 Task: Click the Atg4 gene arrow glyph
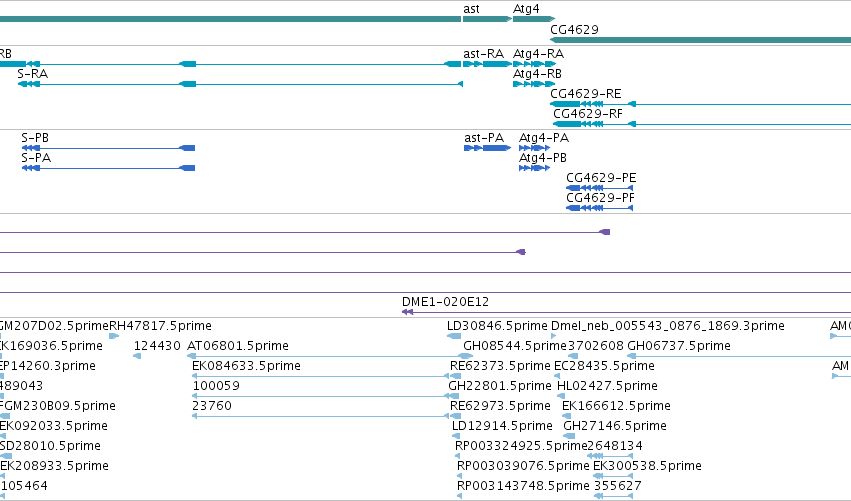coord(534,19)
